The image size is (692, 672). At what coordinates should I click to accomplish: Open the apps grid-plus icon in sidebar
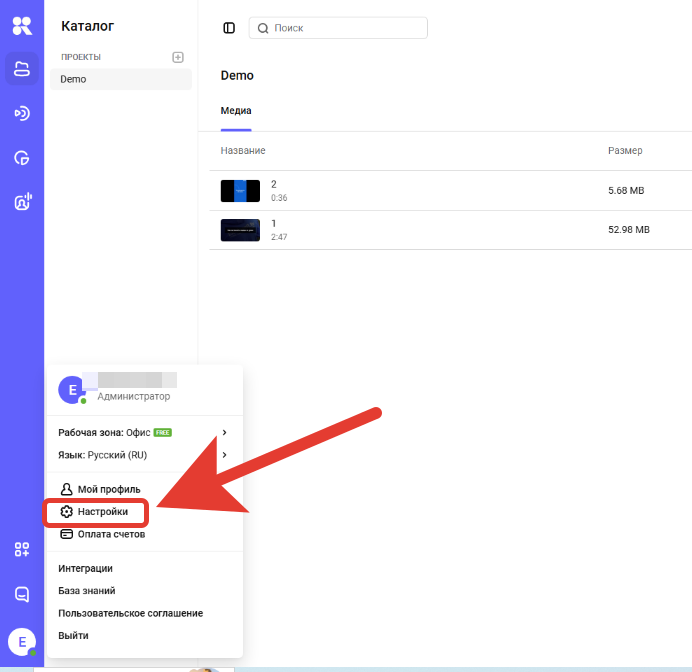pos(22,549)
